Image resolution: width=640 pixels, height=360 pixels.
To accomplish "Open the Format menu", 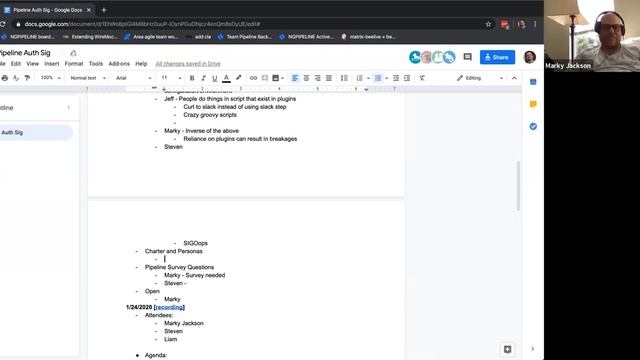I will click(x=74, y=64).
